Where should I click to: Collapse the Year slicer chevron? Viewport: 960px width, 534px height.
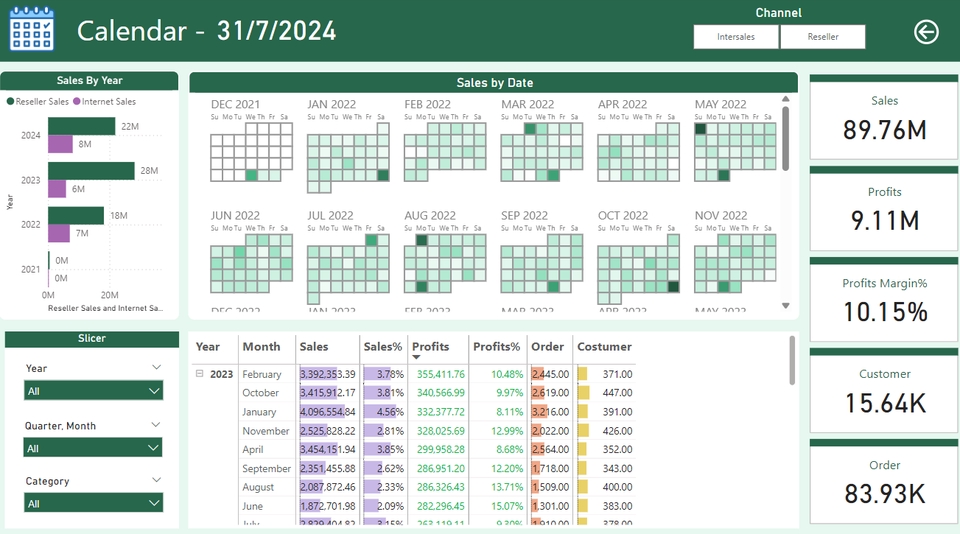pos(156,367)
